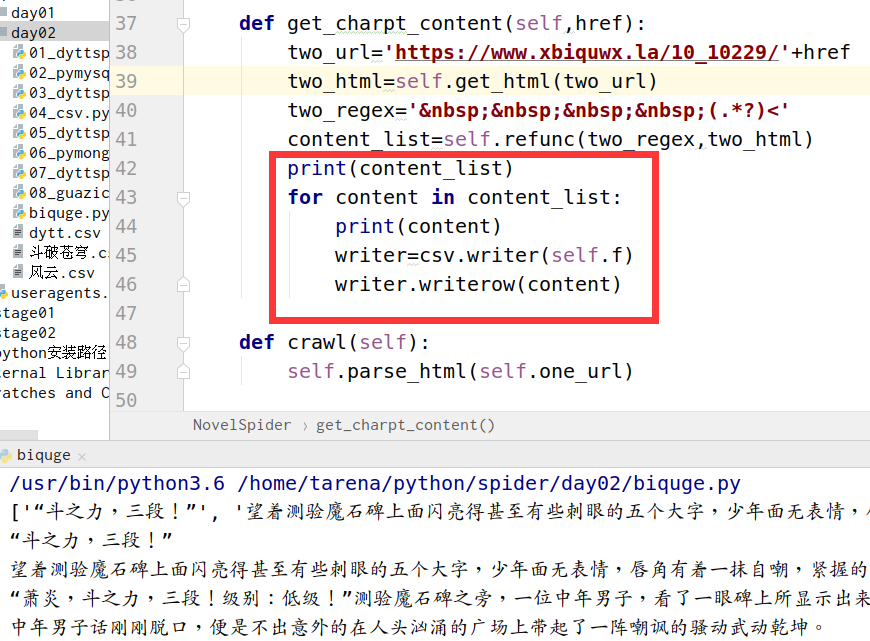
Task: Click the Python icon of 01_dyttsp file
Action: point(18,53)
